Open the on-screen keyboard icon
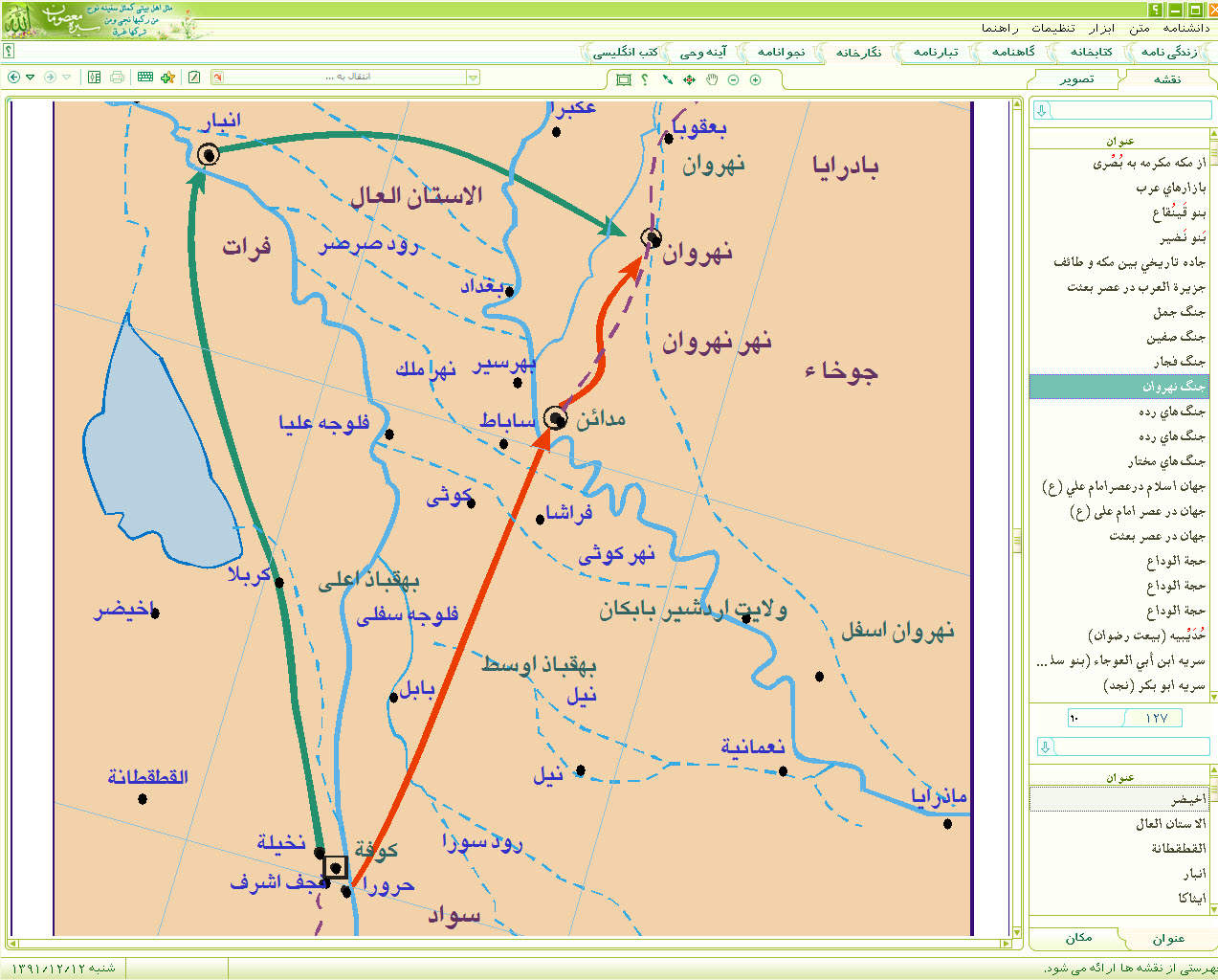This screenshot has width=1218, height=980. click(x=144, y=78)
